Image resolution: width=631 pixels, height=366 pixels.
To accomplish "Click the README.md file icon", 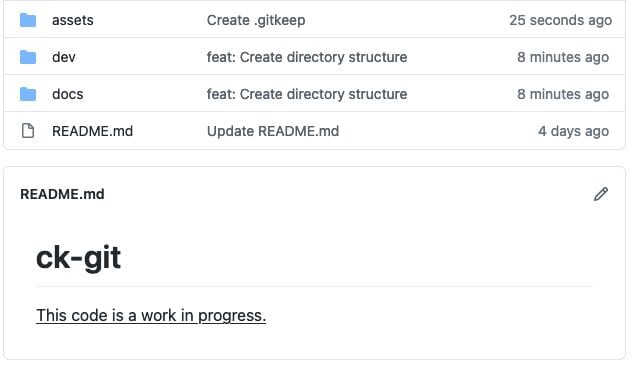I will pyautogui.click(x=28, y=131).
